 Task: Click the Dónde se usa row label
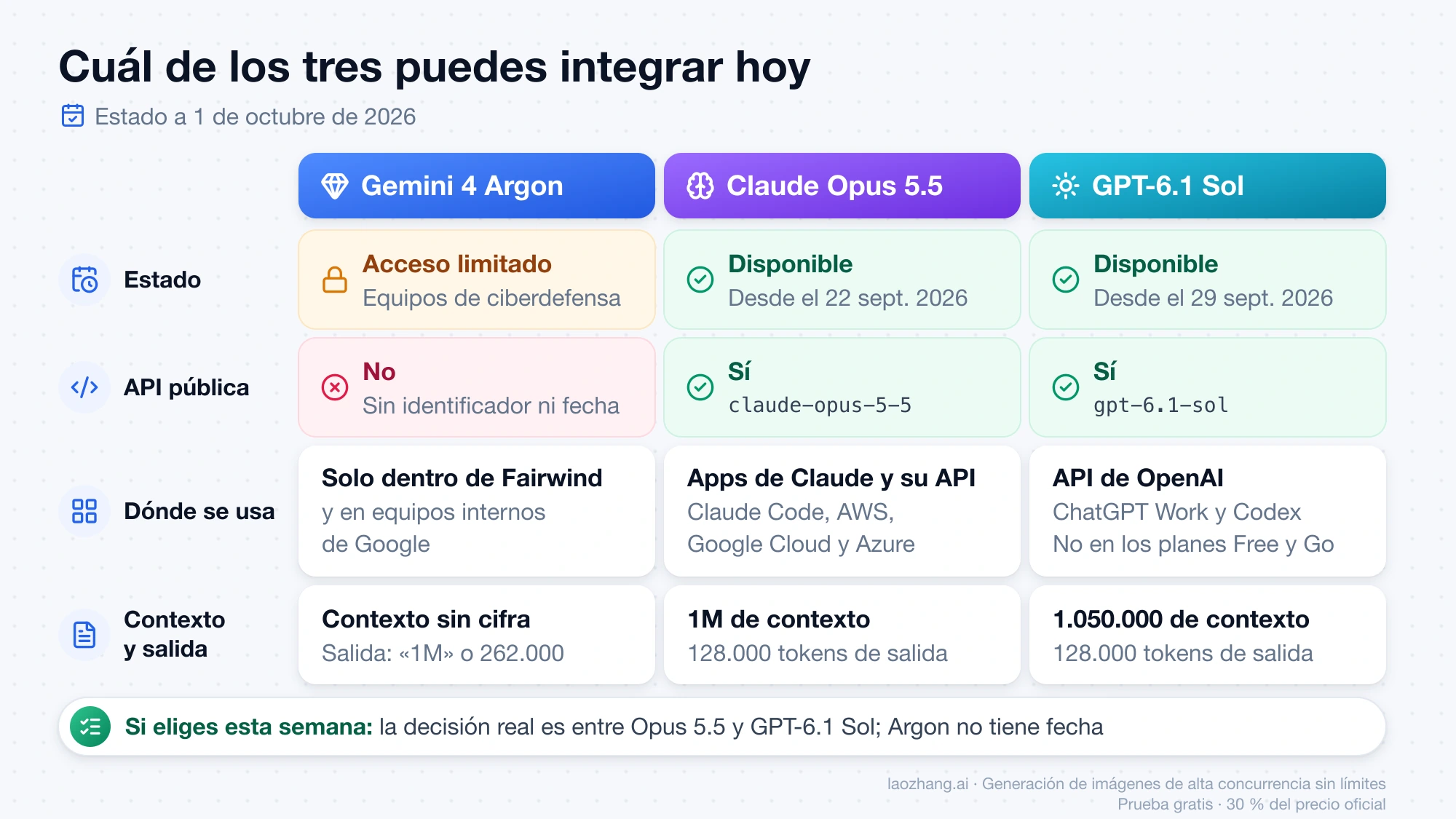click(x=199, y=511)
